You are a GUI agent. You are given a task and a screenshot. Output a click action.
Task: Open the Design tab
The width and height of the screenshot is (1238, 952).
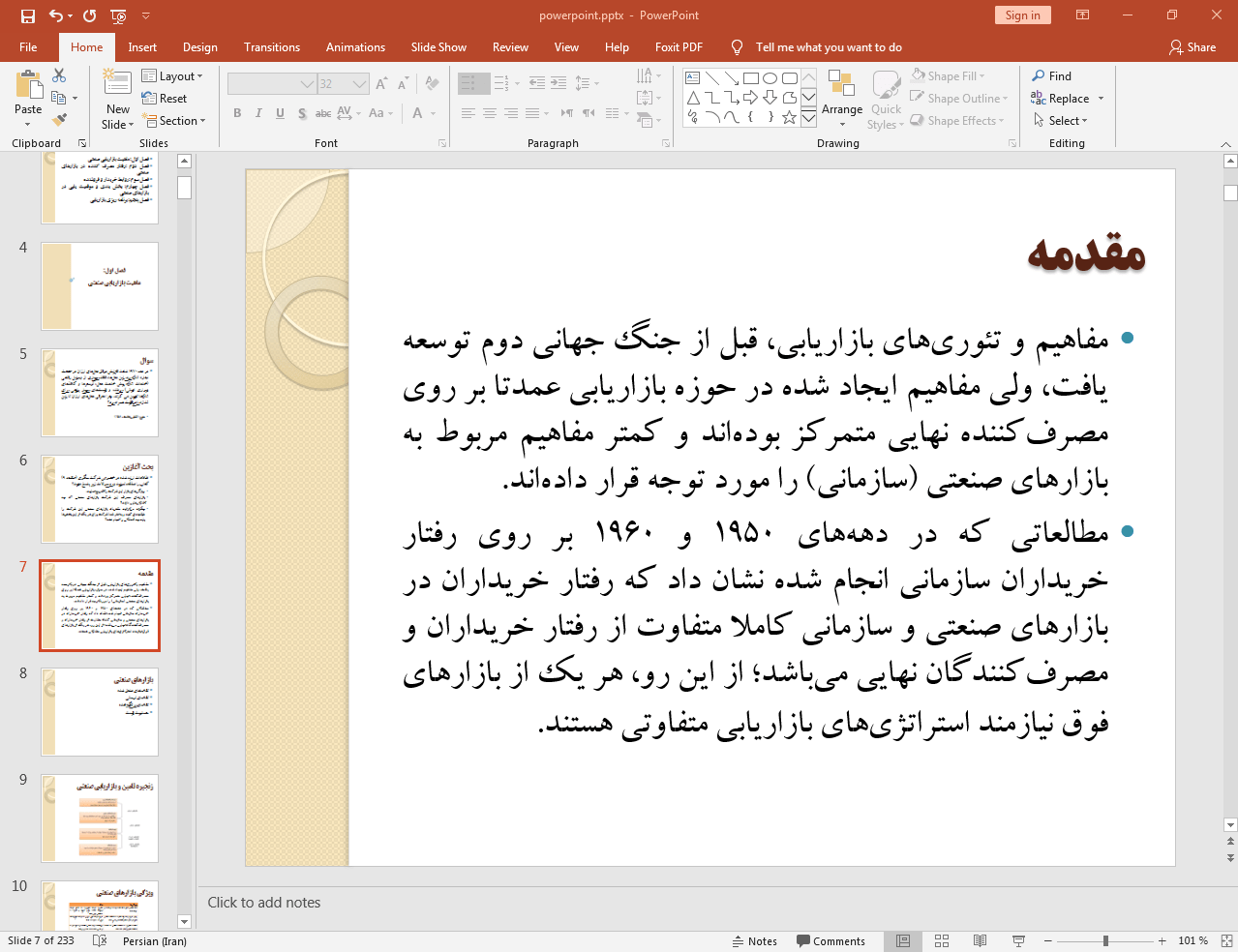[199, 47]
